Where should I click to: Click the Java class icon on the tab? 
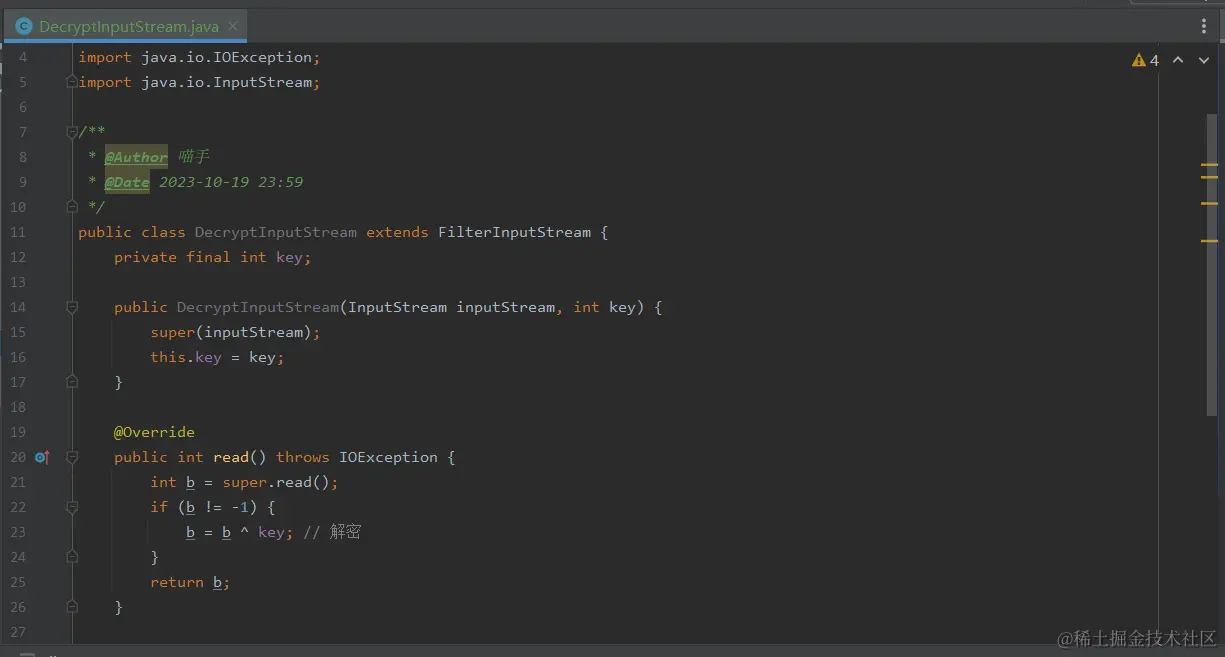pos(24,27)
